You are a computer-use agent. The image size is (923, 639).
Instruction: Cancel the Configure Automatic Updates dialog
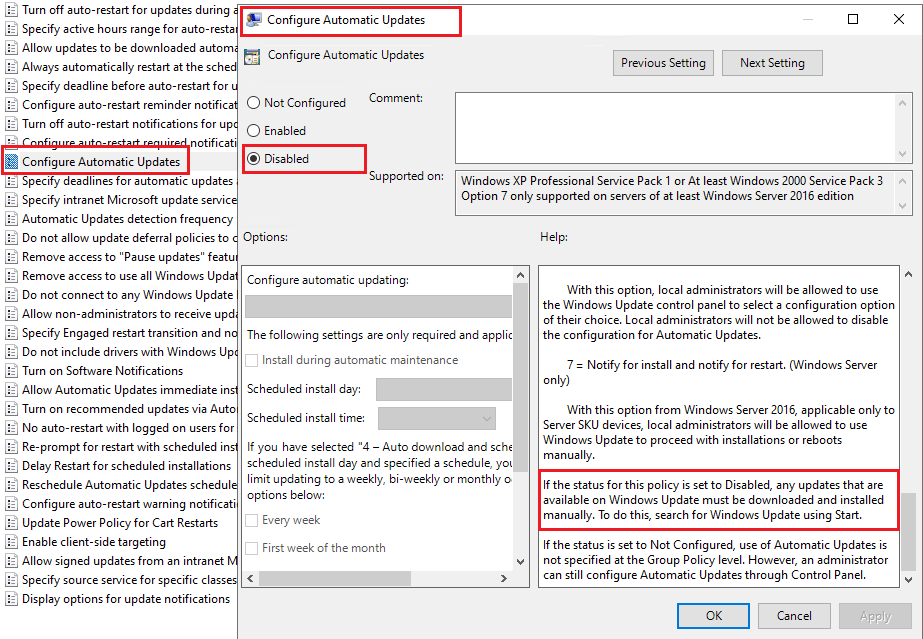tap(794, 615)
